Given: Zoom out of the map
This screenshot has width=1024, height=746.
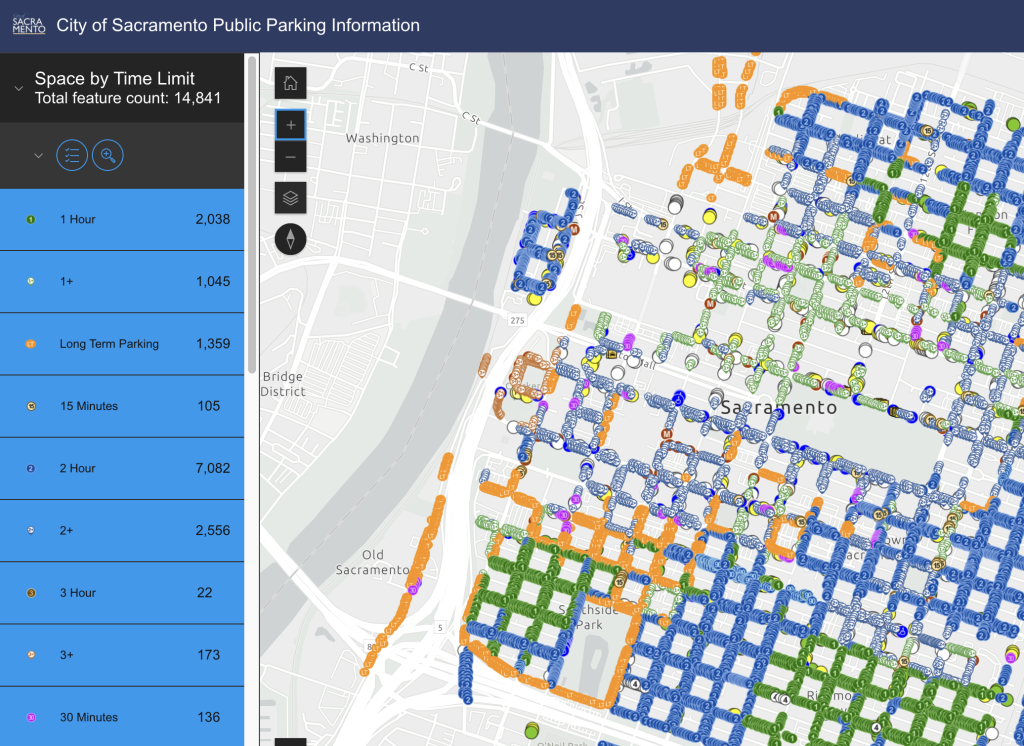Looking at the screenshot, I should click(x=290, y=157).
